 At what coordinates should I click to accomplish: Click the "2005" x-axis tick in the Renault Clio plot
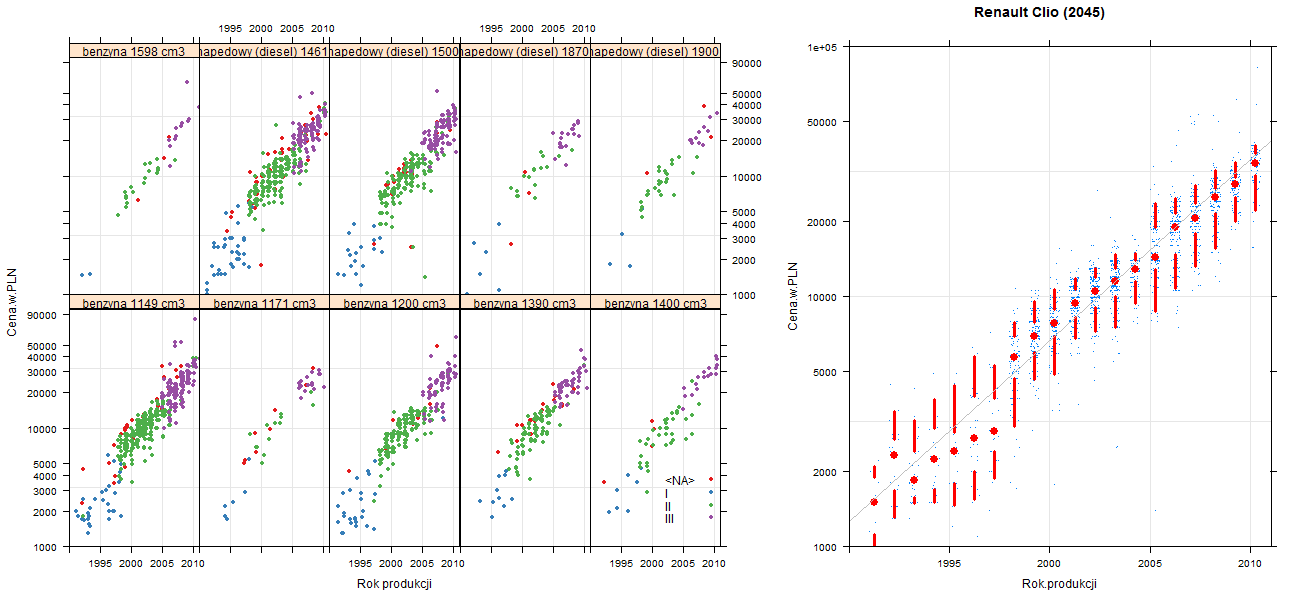click(x=1150, y=564)
